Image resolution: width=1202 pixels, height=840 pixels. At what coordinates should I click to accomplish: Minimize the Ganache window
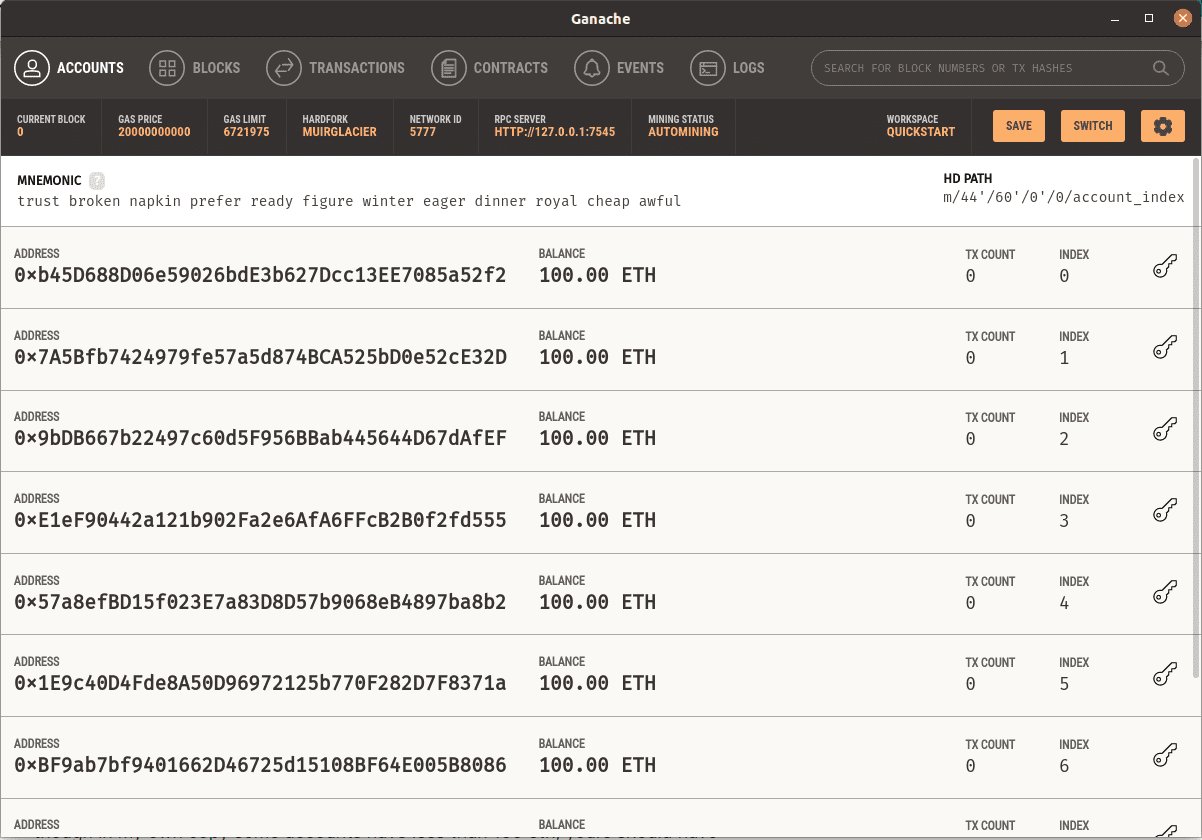(1117, 18)
